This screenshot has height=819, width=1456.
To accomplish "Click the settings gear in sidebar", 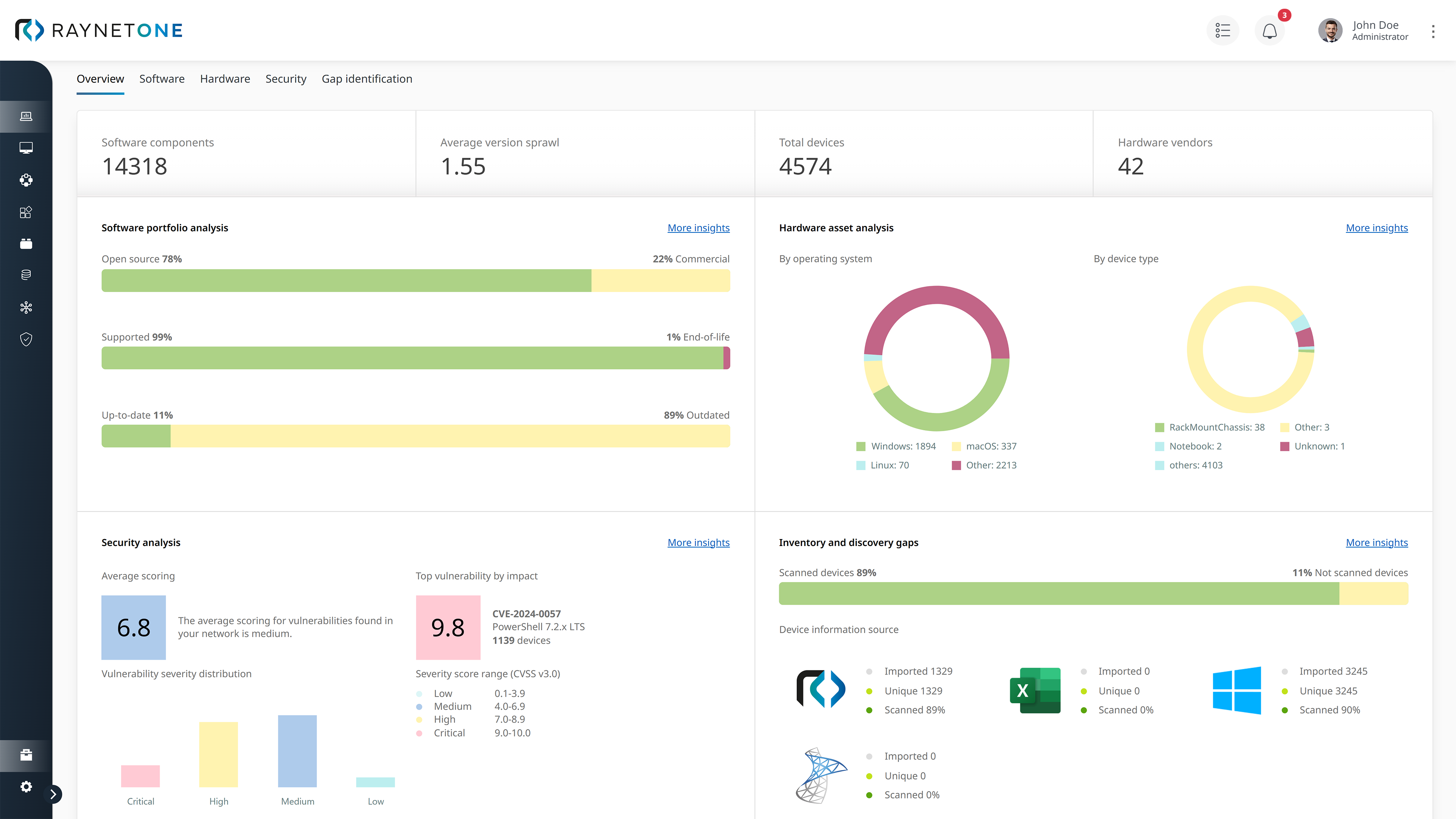I will 26,787.
